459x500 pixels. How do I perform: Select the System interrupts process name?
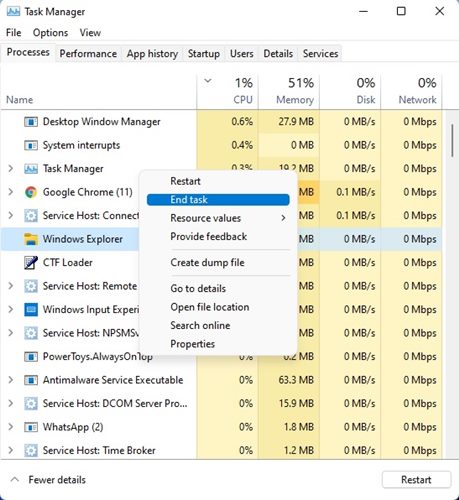click(x=81, y=145)
